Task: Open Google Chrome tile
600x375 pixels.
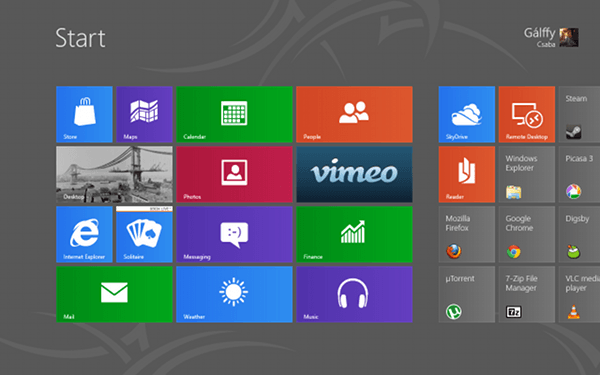Action: [x=527, y=235]
